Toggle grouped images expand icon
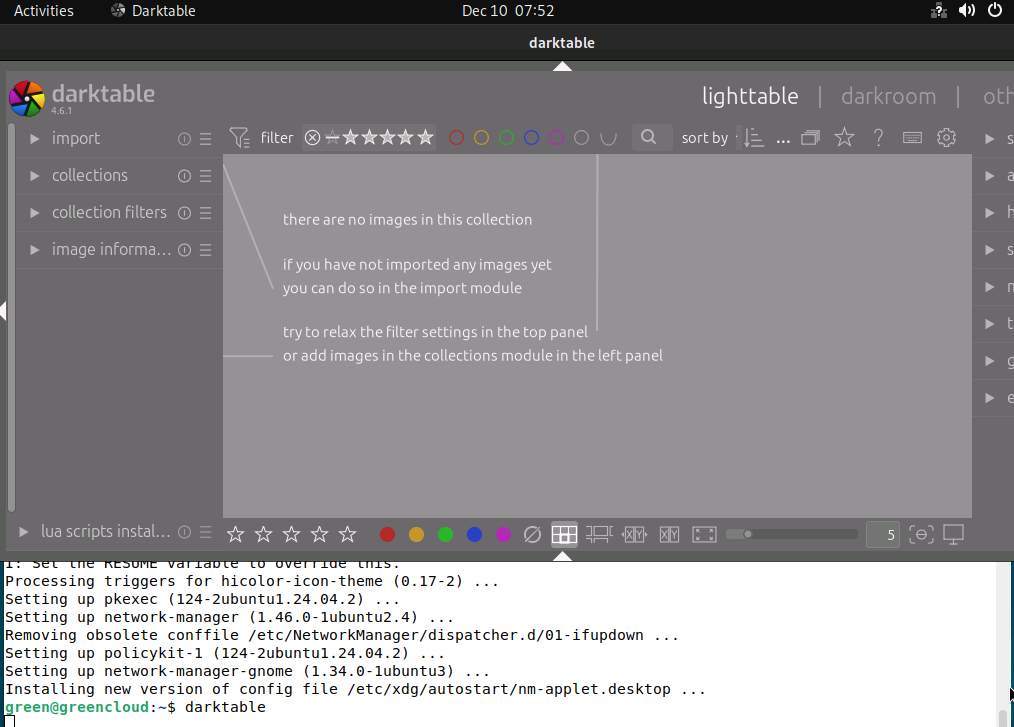Screen dimensions: 1014x727 pos(810,138)
